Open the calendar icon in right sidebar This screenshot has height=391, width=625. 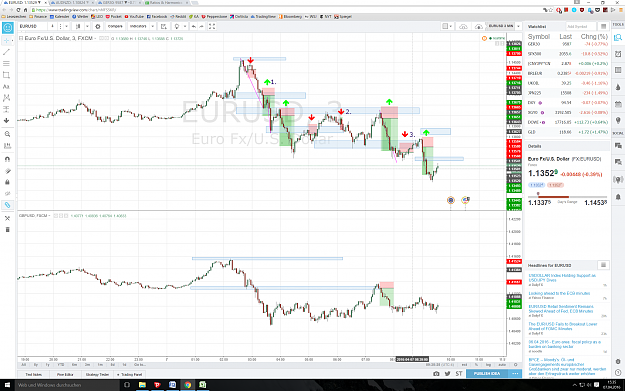618,104
